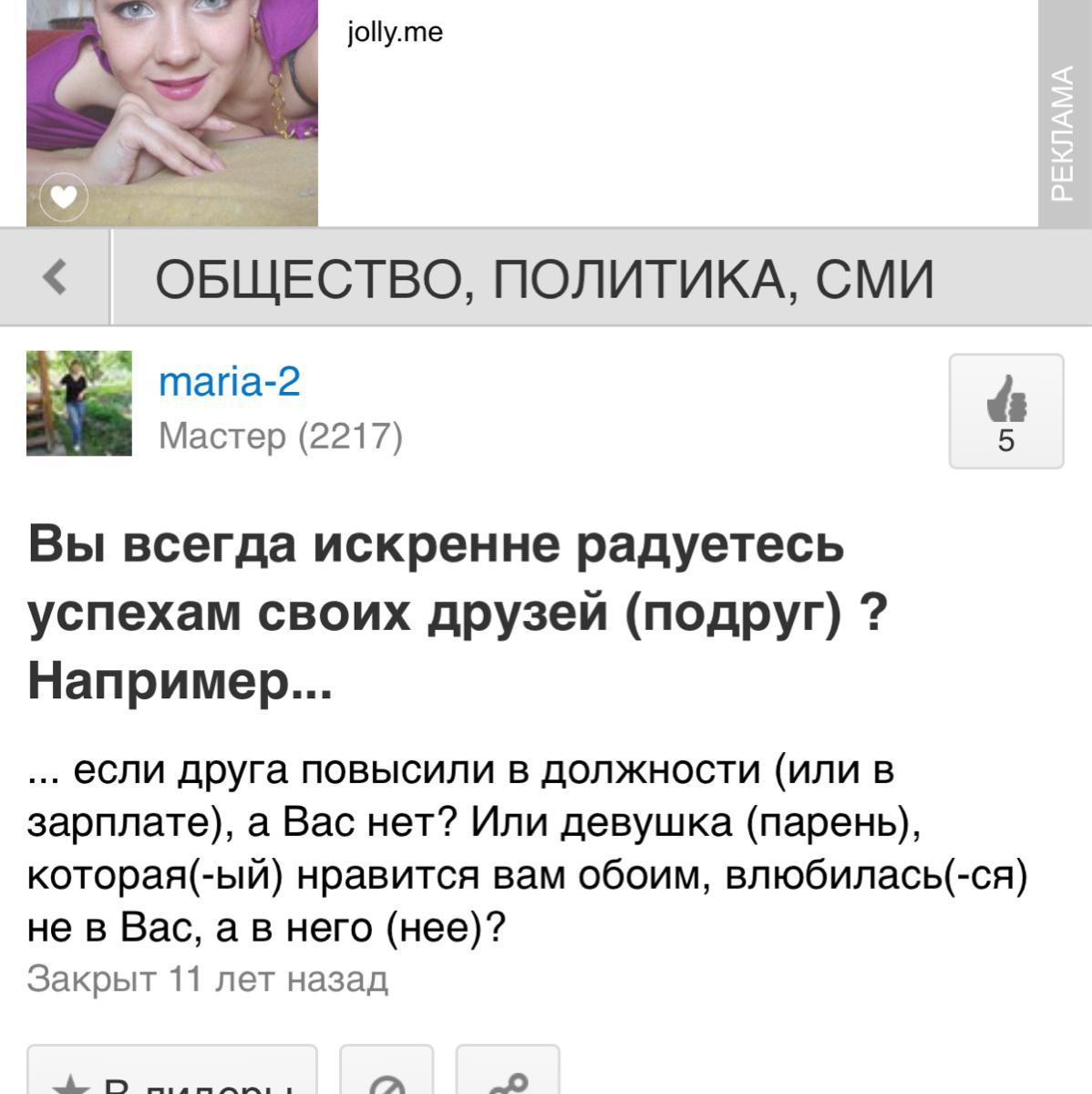
Task: Click the like counter showing 5
Action: tap(1005, 440)
